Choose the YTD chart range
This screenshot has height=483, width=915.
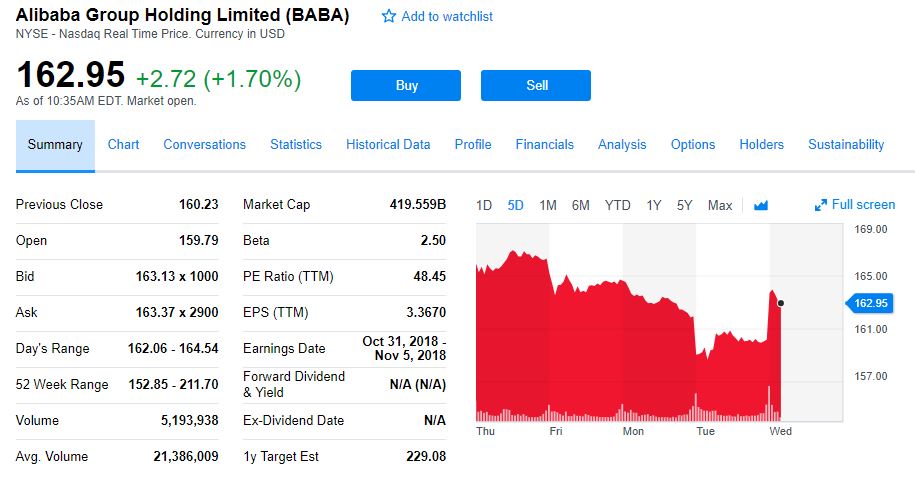(617, 205)
